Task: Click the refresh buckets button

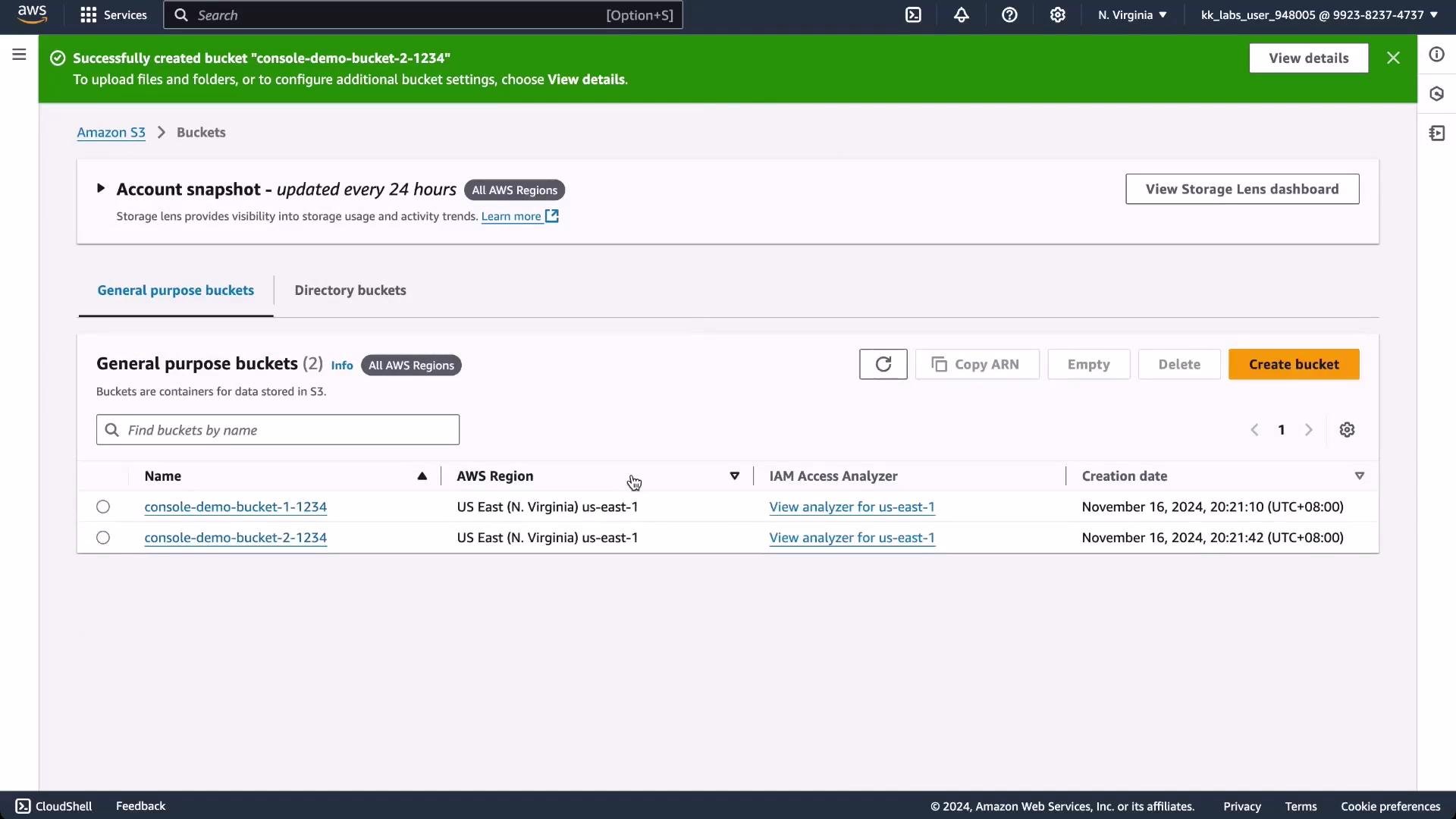Action: [x=883, y=364]
